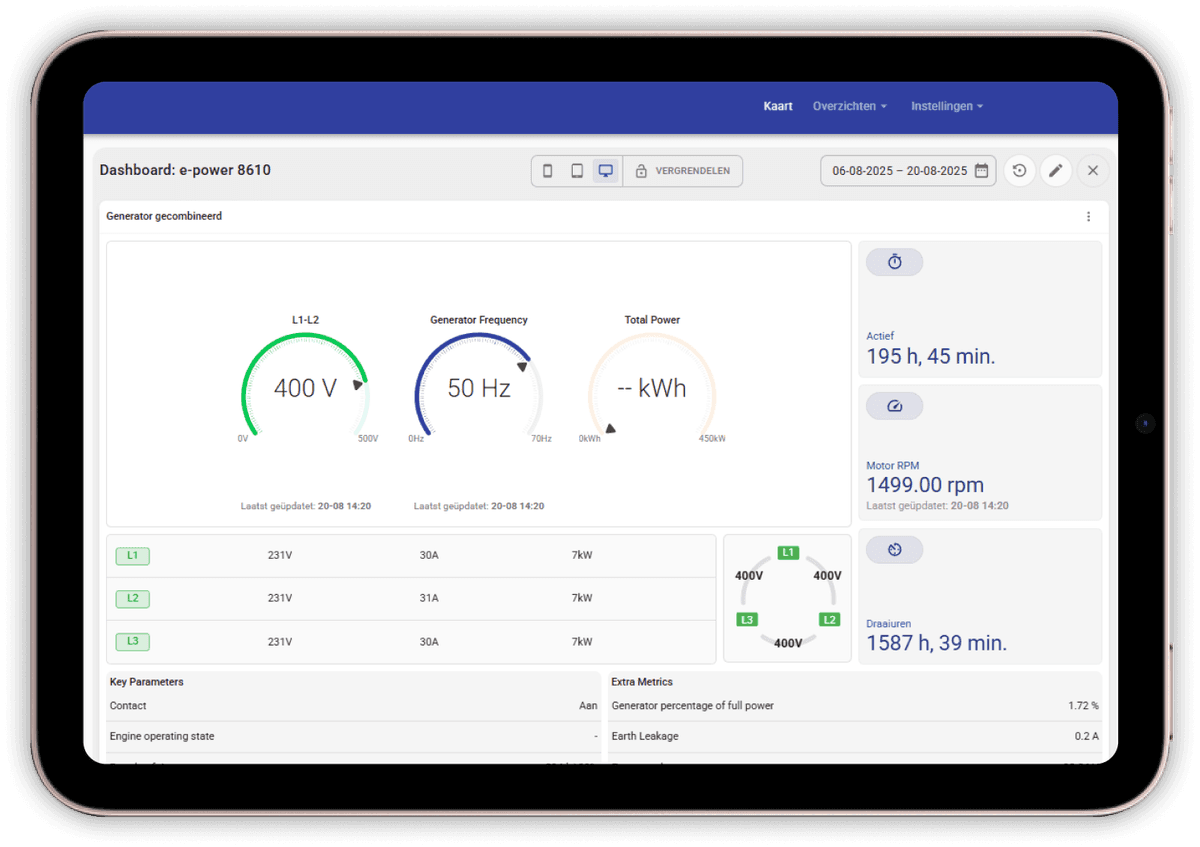
Task: Switch the preview to tablet view
Action: 576,170
